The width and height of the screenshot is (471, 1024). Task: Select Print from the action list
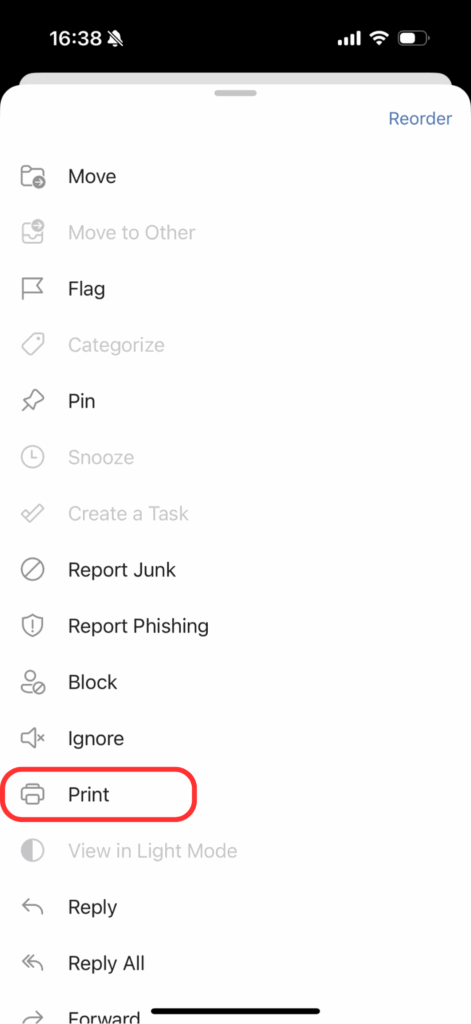pos(235,794)
